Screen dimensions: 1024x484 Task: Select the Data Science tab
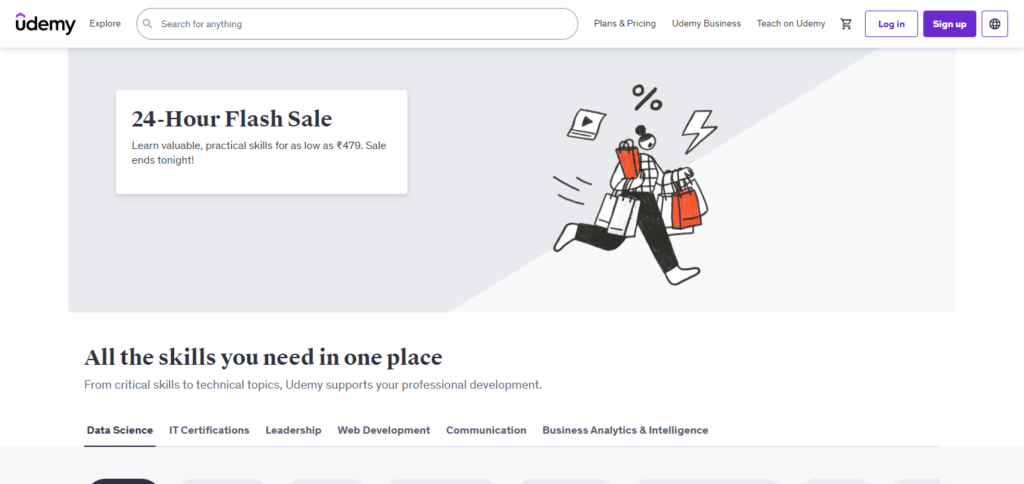(120, 430)
